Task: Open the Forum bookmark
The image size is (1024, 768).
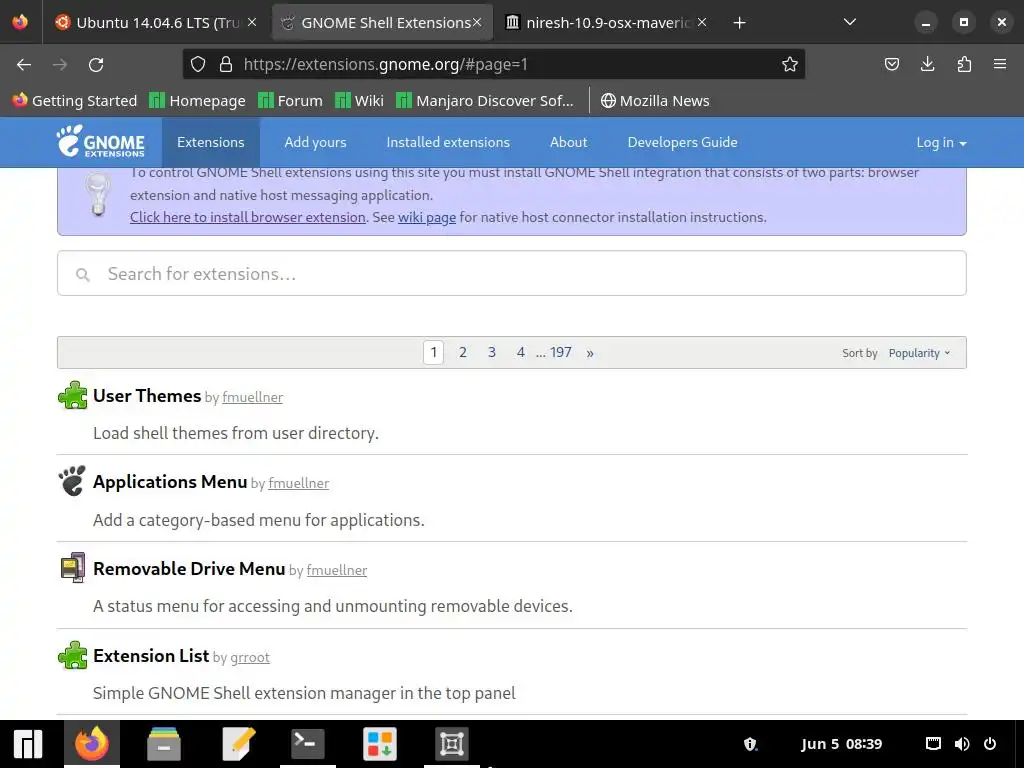Action: click(290, 101)
